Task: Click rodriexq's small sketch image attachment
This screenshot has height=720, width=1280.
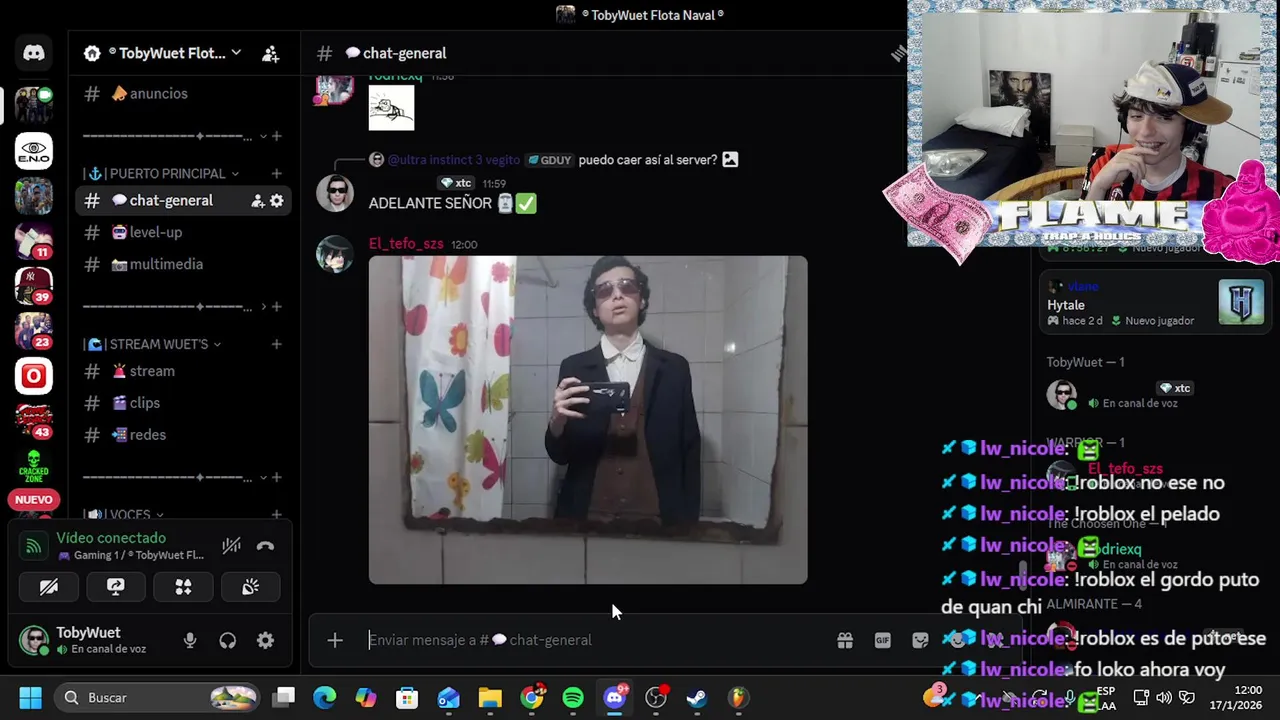Action: (x=391, y=107)
